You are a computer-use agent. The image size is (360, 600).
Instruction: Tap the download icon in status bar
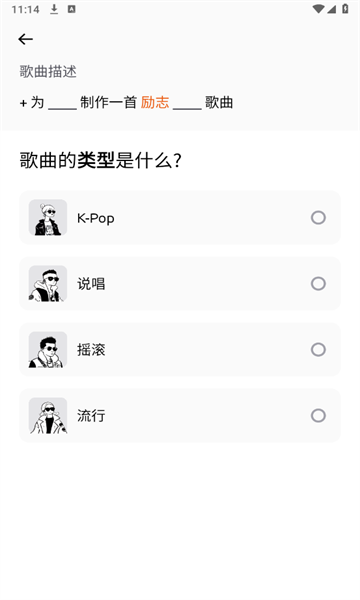pos(54,9)
